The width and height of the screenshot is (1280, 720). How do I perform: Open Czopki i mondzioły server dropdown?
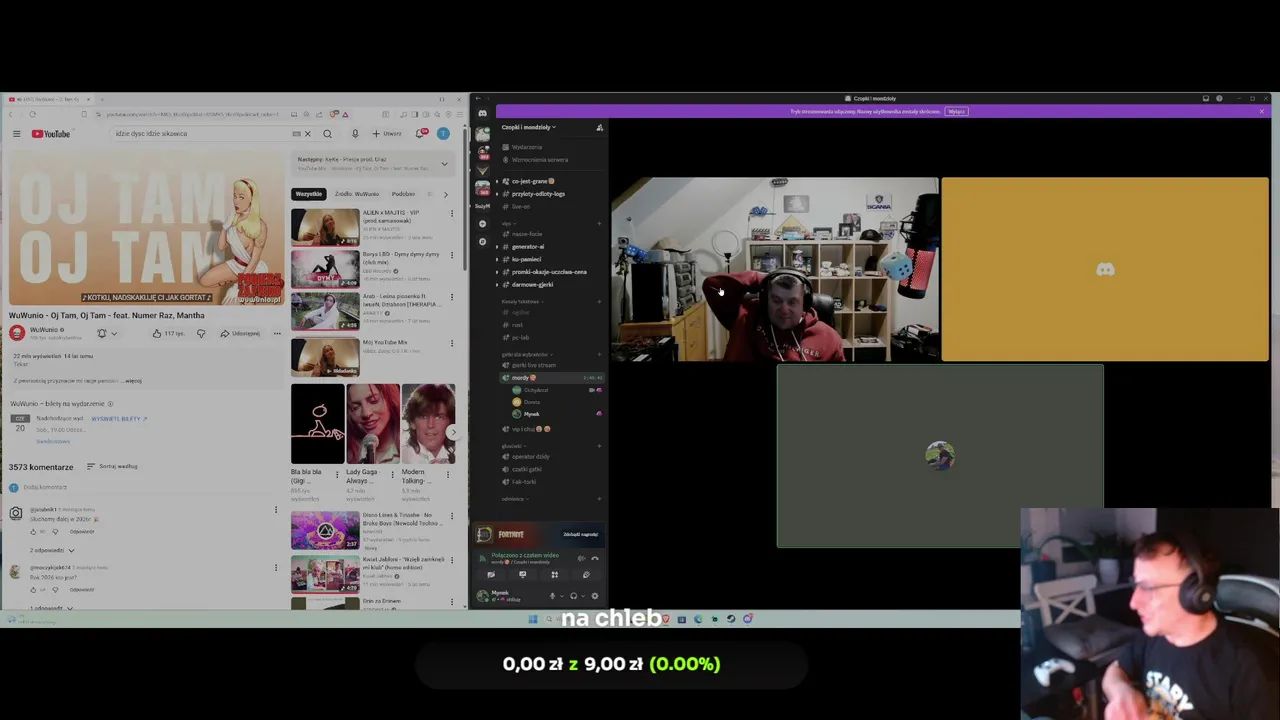pos(530,127)
